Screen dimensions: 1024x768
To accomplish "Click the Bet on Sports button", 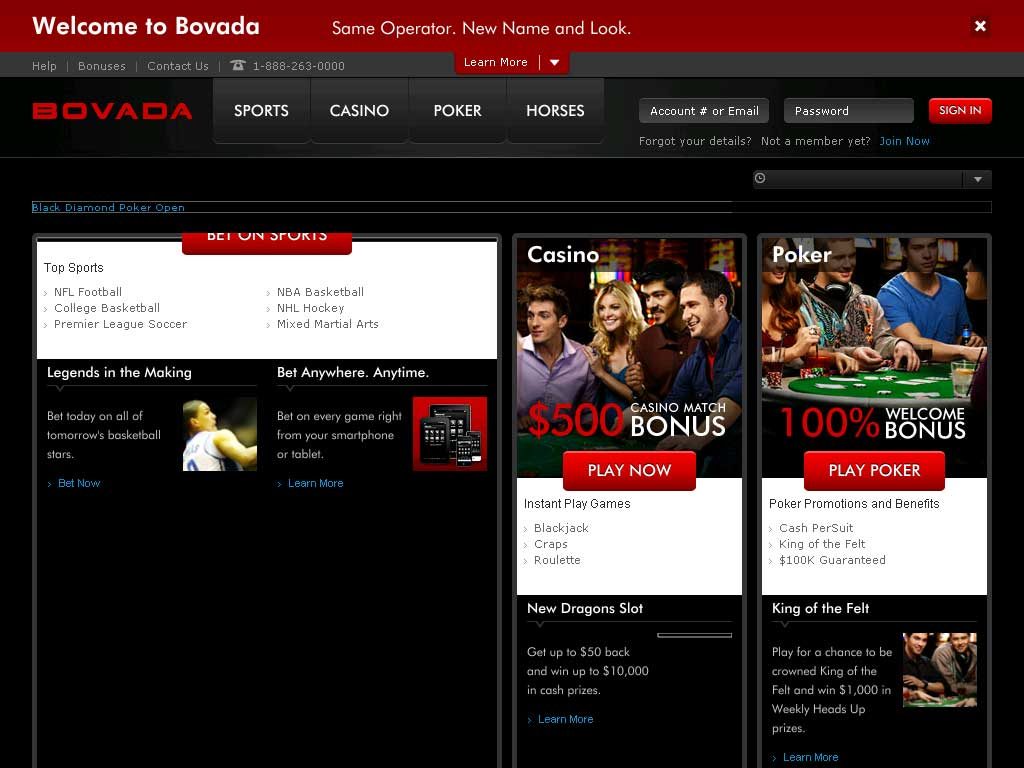I will click(x=267, y=242).
